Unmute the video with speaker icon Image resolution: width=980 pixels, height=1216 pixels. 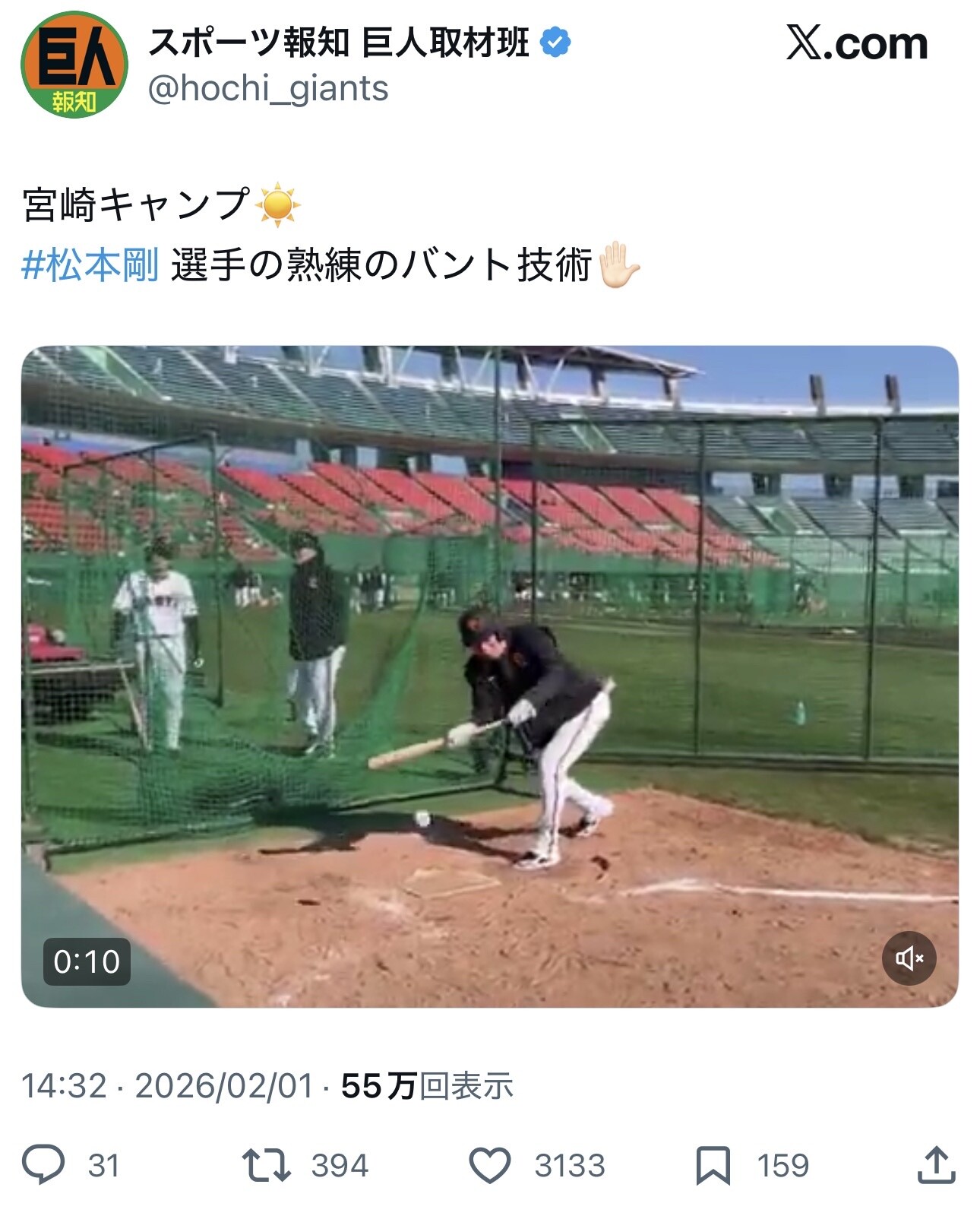909,958
